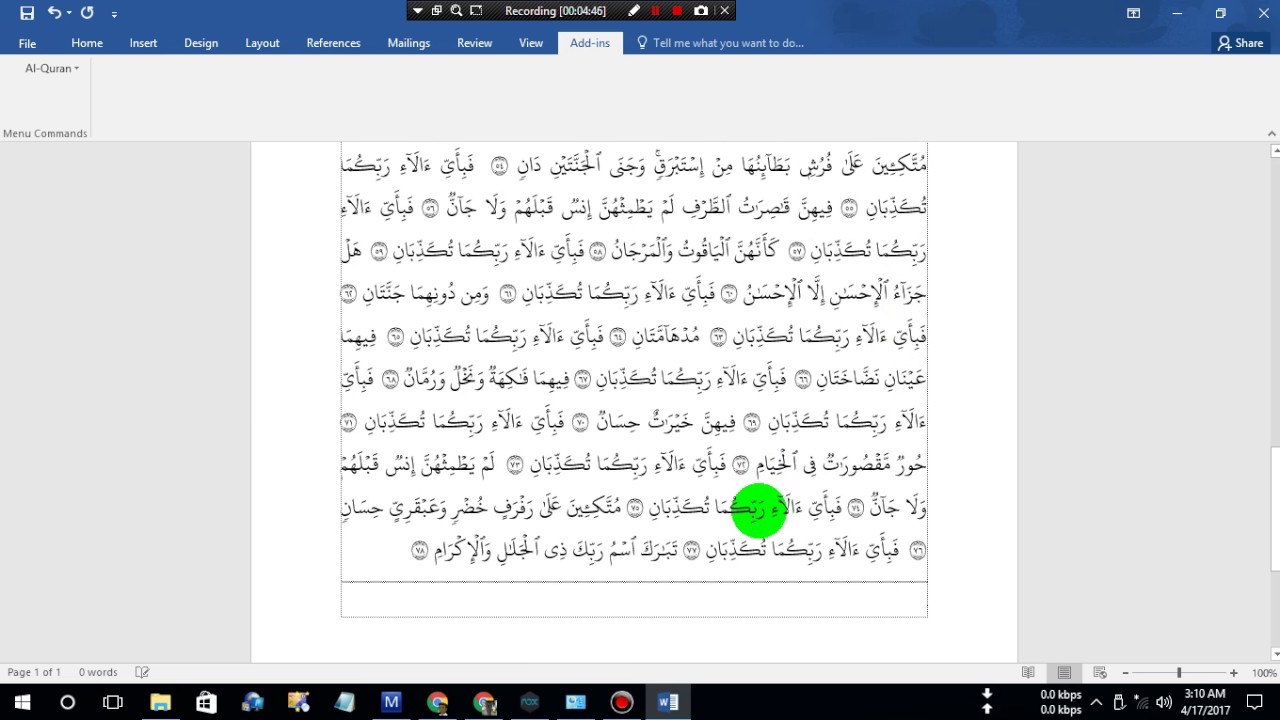
Task: Zoom out with the minus button
Action: click(1125, 673)
